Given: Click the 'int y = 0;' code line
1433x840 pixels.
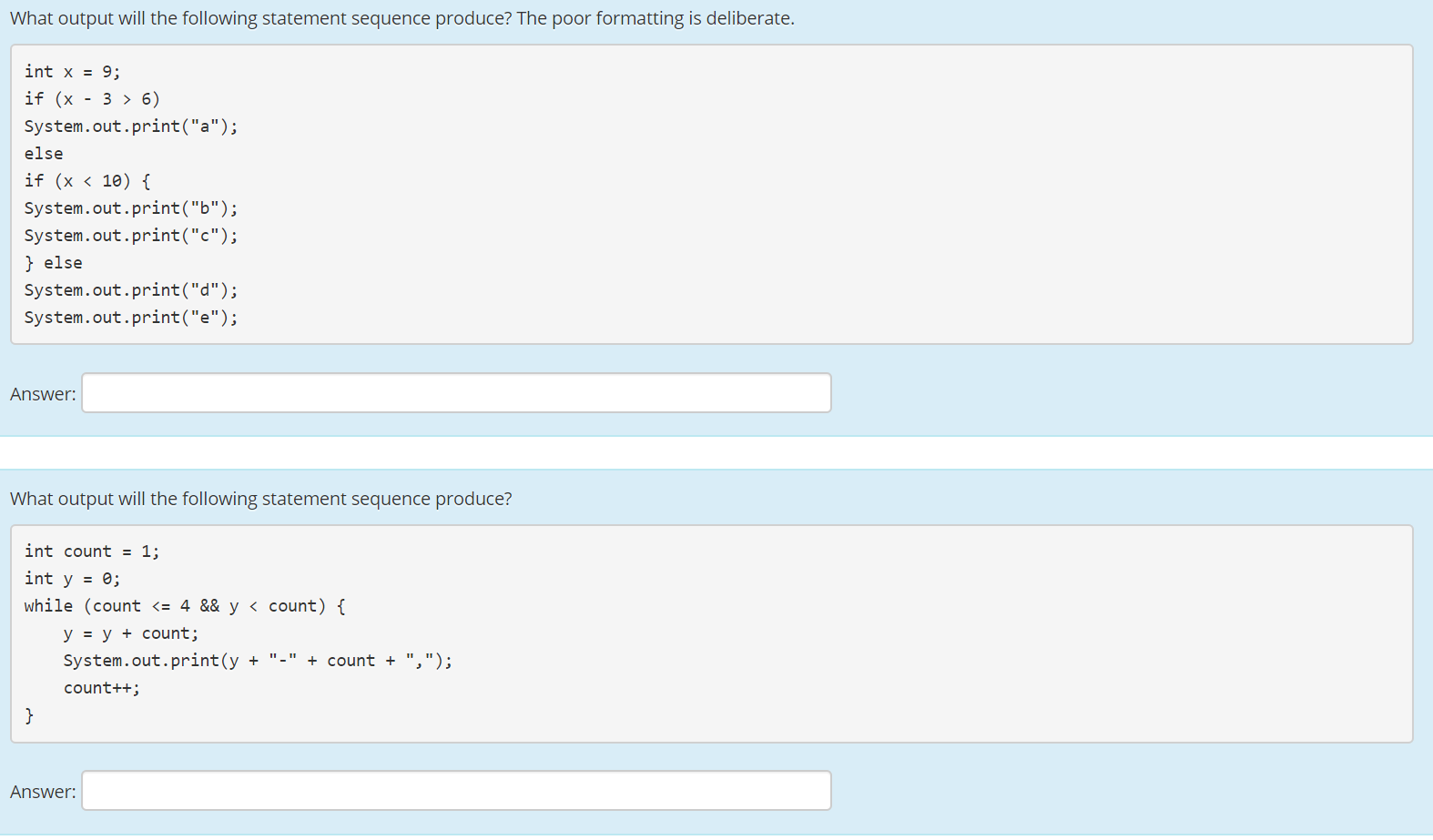Looking at the screenshot, I should click(72, 579).
